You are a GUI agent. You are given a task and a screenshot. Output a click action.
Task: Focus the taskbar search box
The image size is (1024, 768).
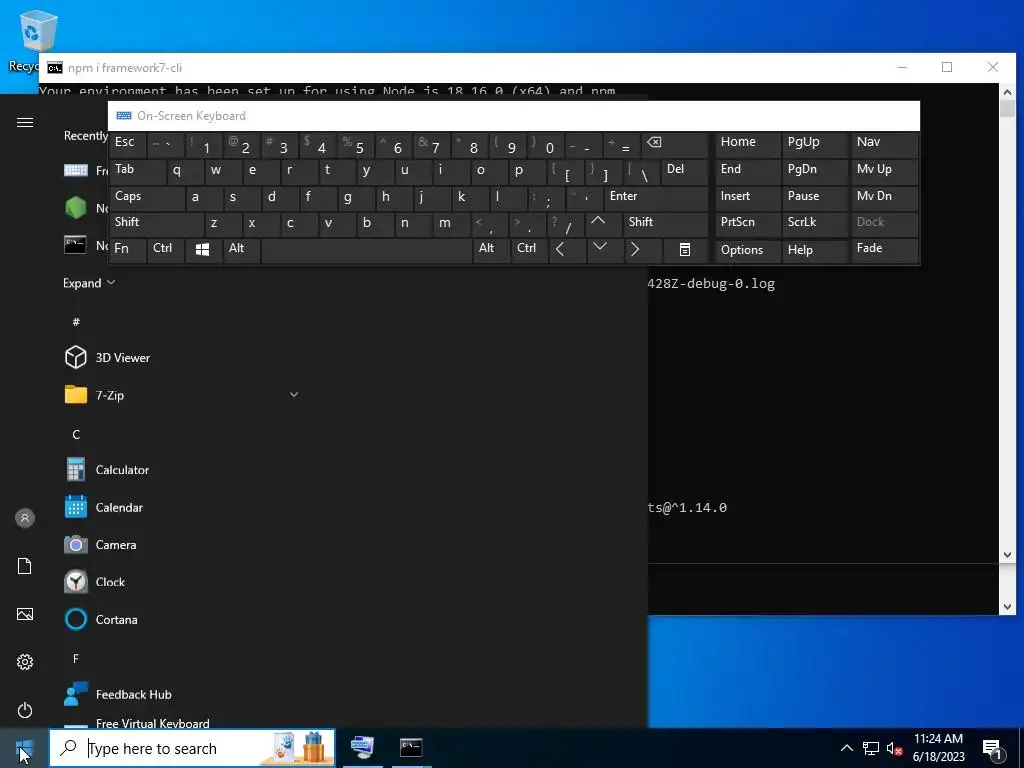tap(192, 748)
